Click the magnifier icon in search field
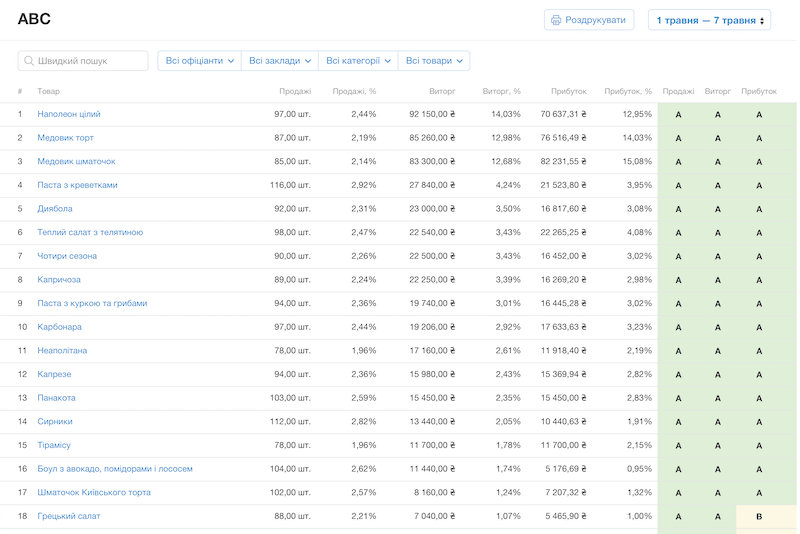This screenshot has height=534, width=800. [x=28, y=61]
